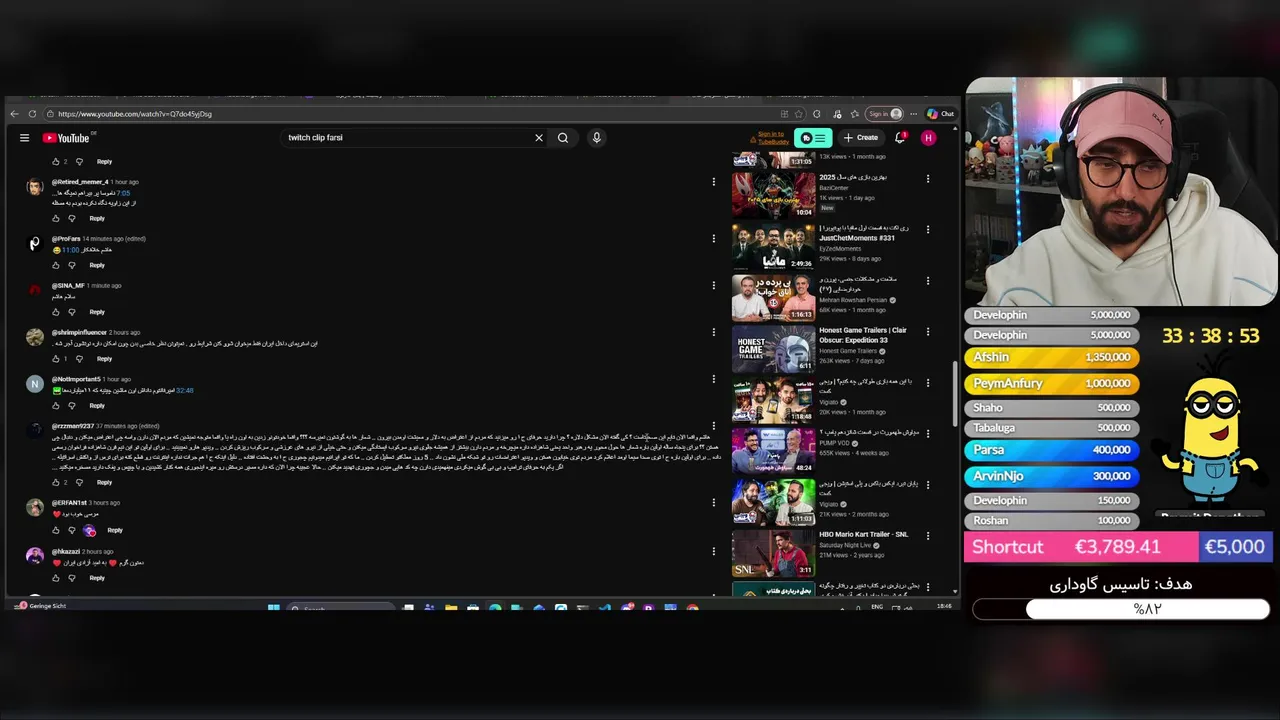
Task: Open options menu for @ERFAN1st comment
Action: pyautogui.click(x=714, y=503)
